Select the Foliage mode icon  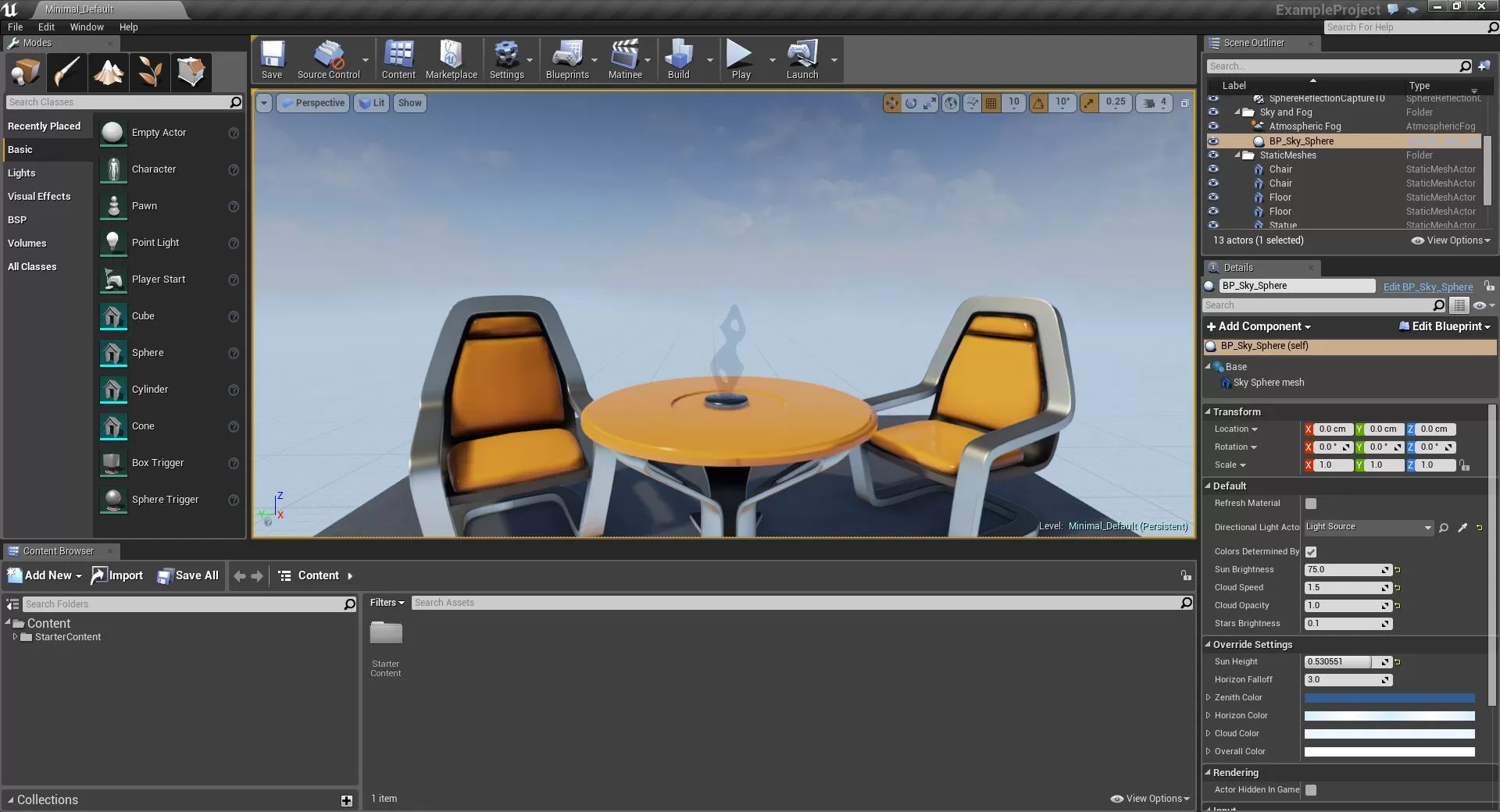150,73
